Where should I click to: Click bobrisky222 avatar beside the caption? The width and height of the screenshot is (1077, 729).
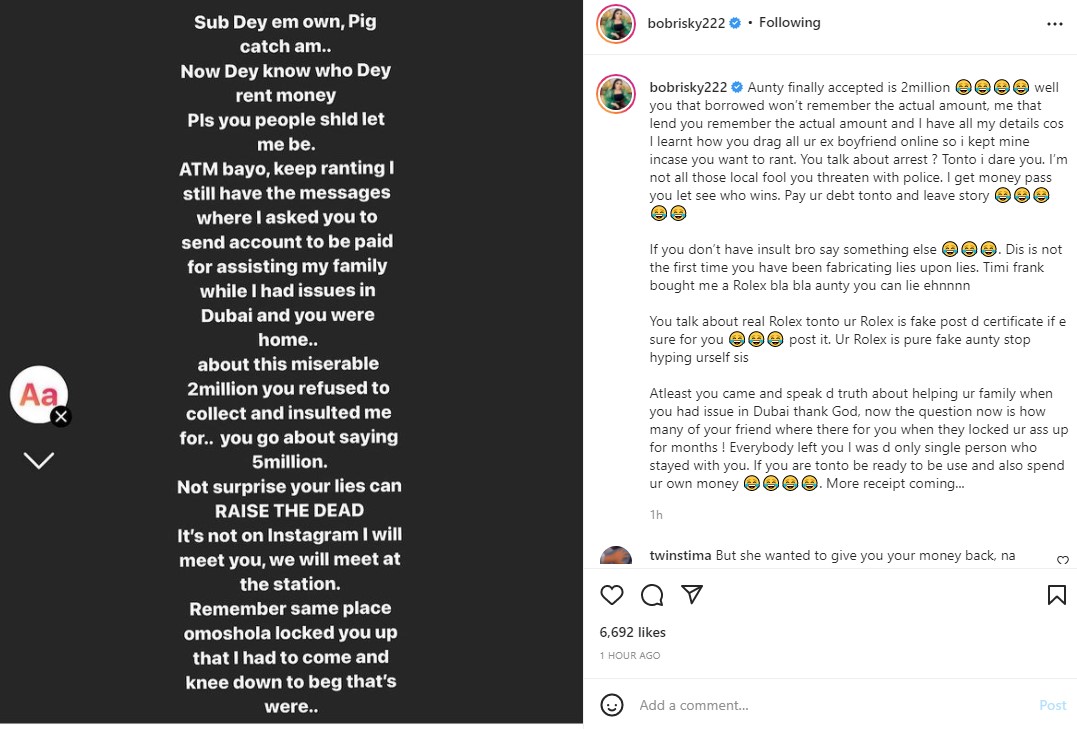tap(616, 93)
